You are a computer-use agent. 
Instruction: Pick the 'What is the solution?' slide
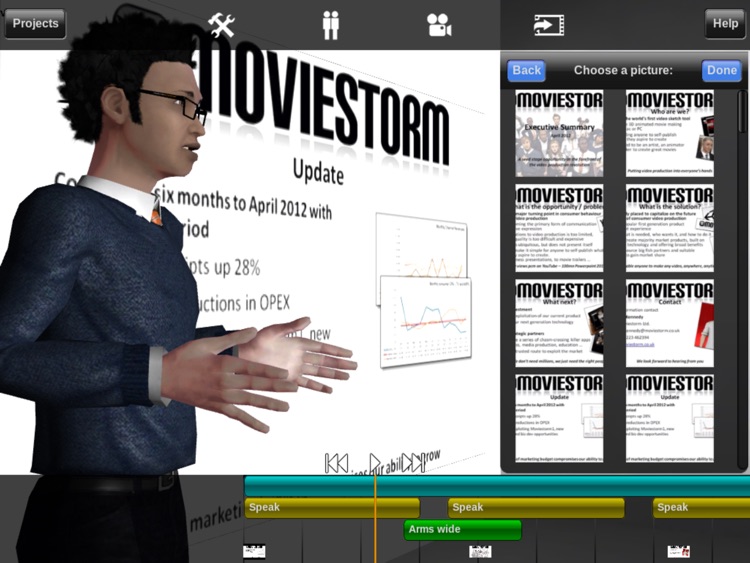click(x=670, y=228)
